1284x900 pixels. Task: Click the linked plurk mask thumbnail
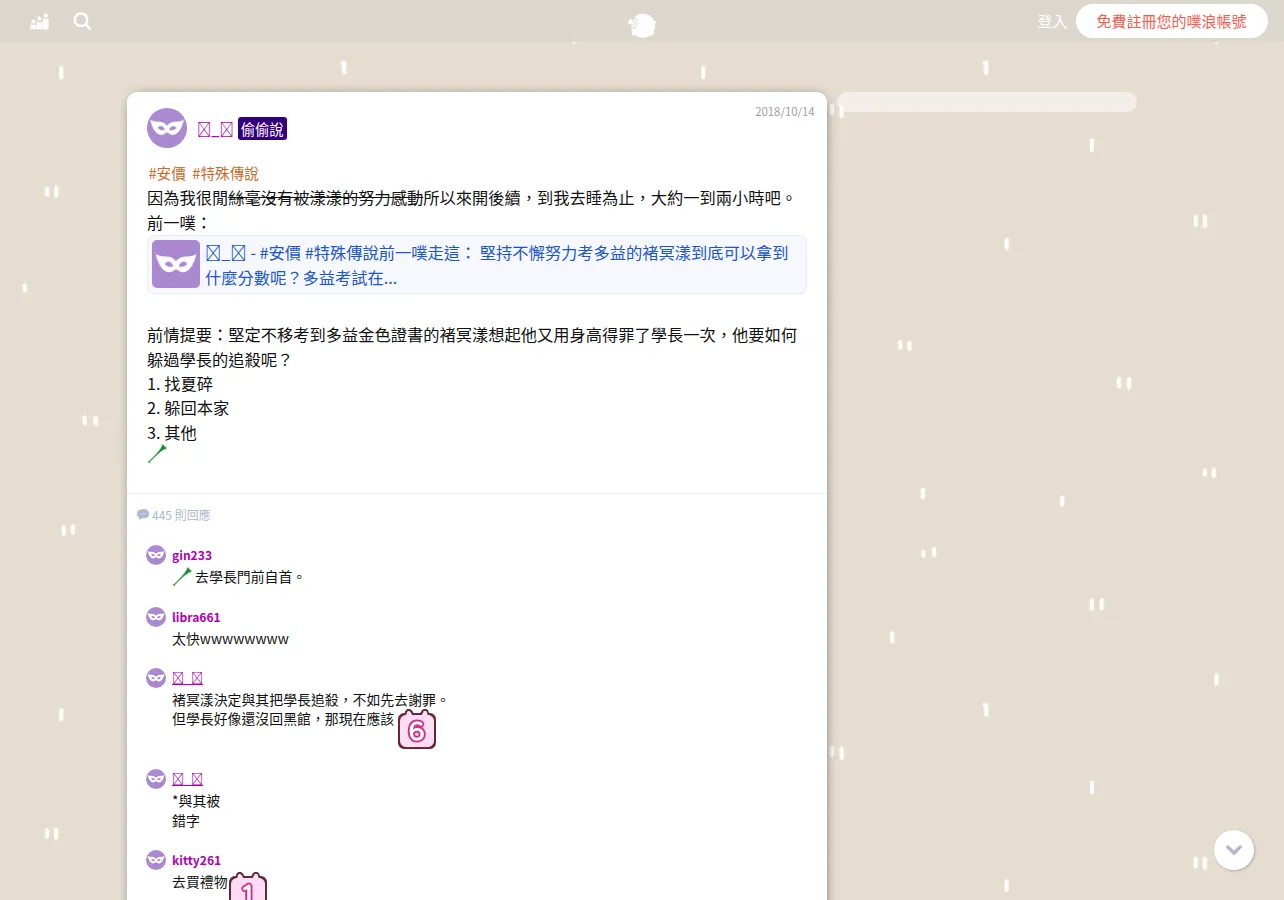[176, 264]
